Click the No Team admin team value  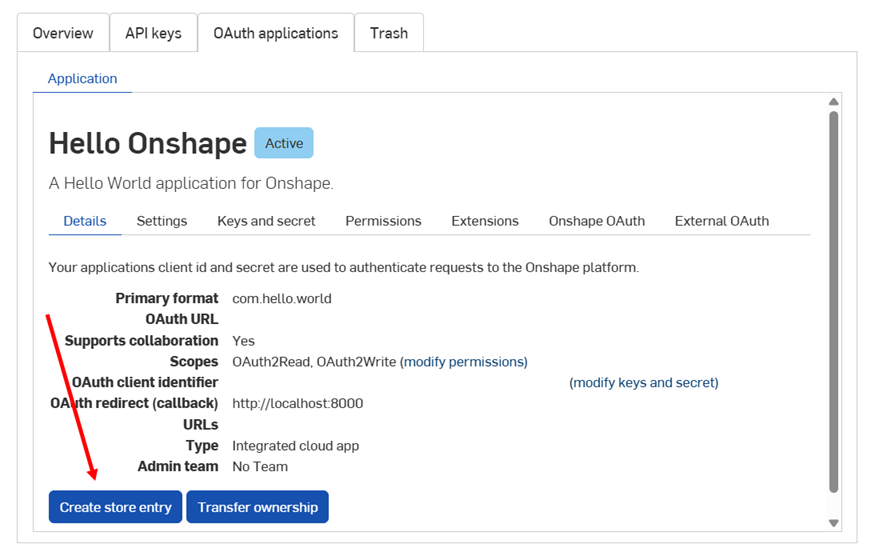tap(260, 467)
